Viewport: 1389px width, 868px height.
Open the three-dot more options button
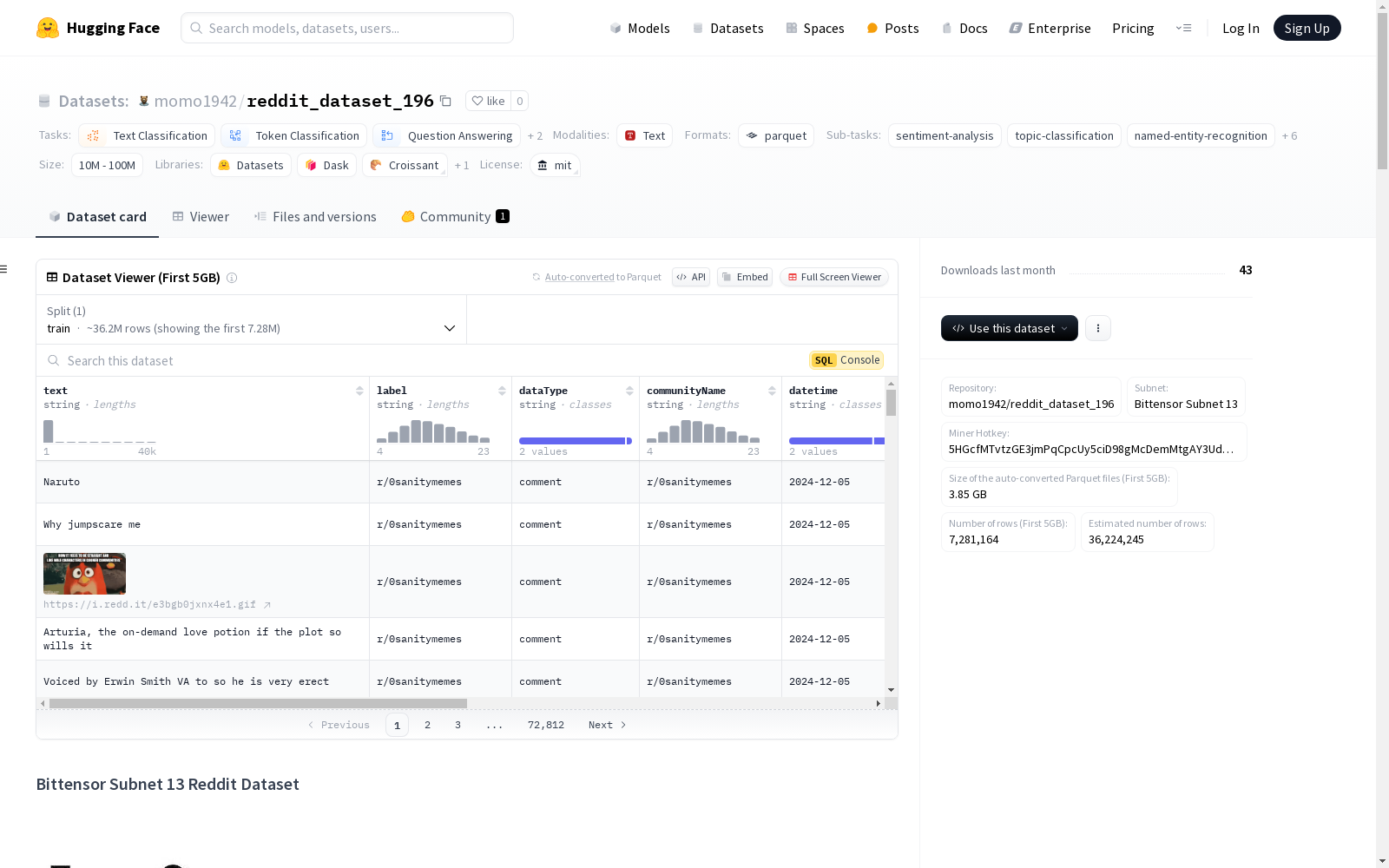tap(1098, 328)
